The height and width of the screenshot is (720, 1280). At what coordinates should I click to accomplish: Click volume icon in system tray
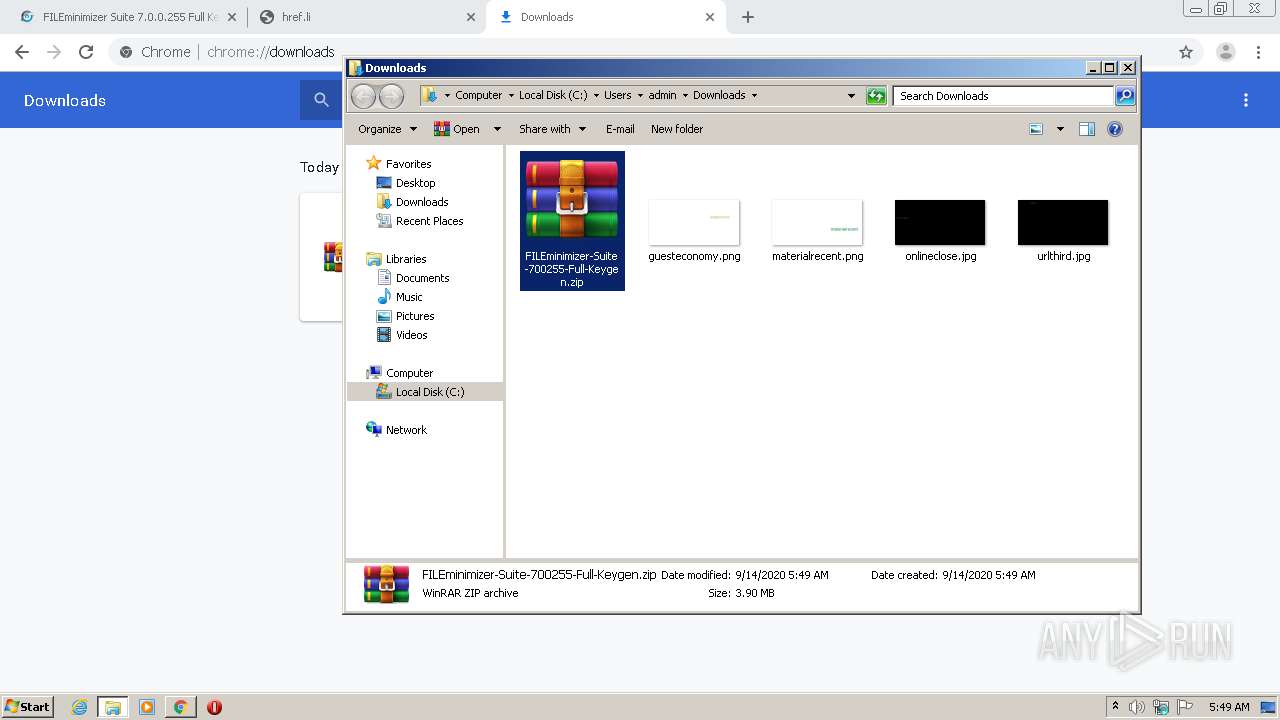click(x=1137, y=707)
